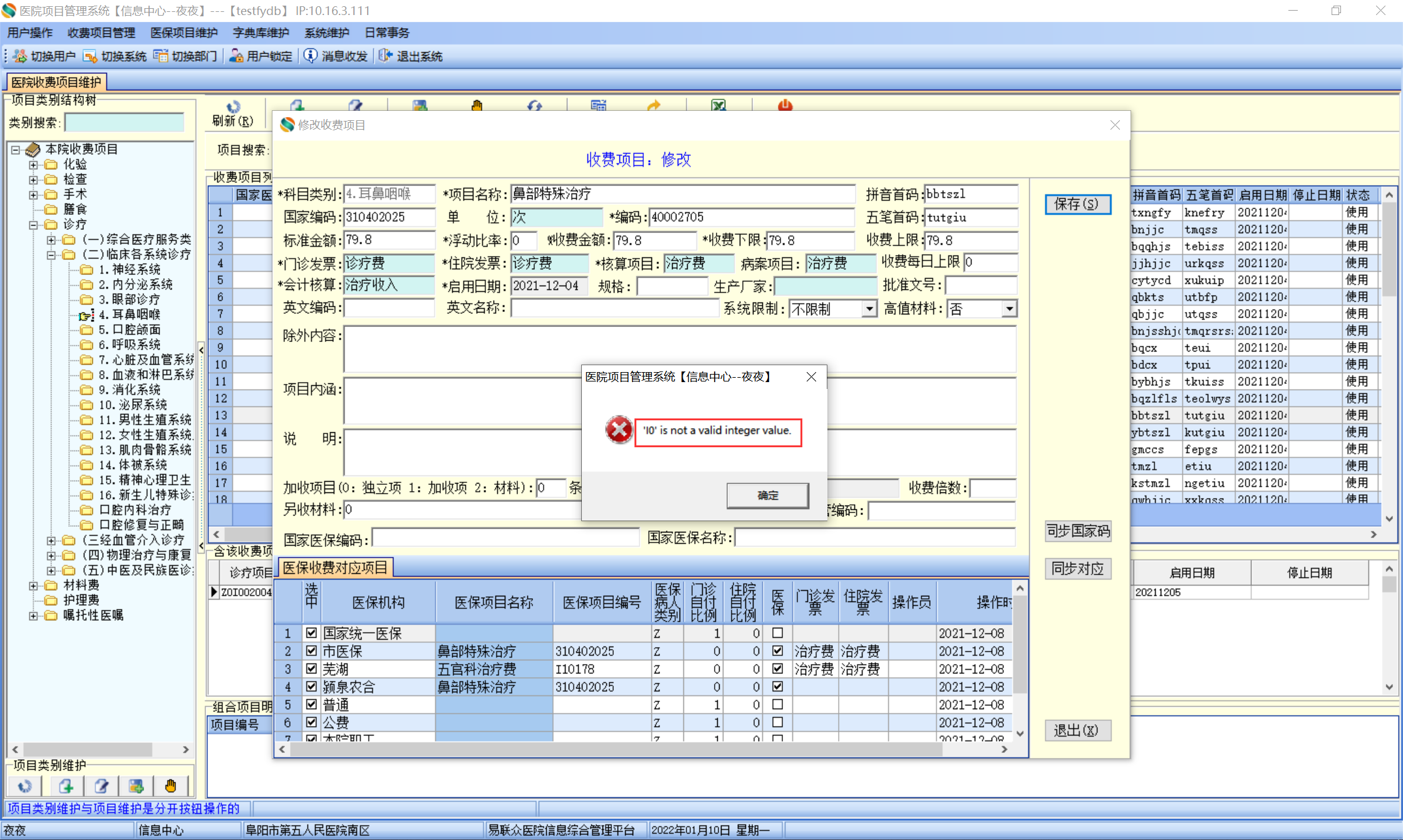Click the hand icon under 项目类别维护
This screenshot has height=840, width=1403.
[170, 786]
